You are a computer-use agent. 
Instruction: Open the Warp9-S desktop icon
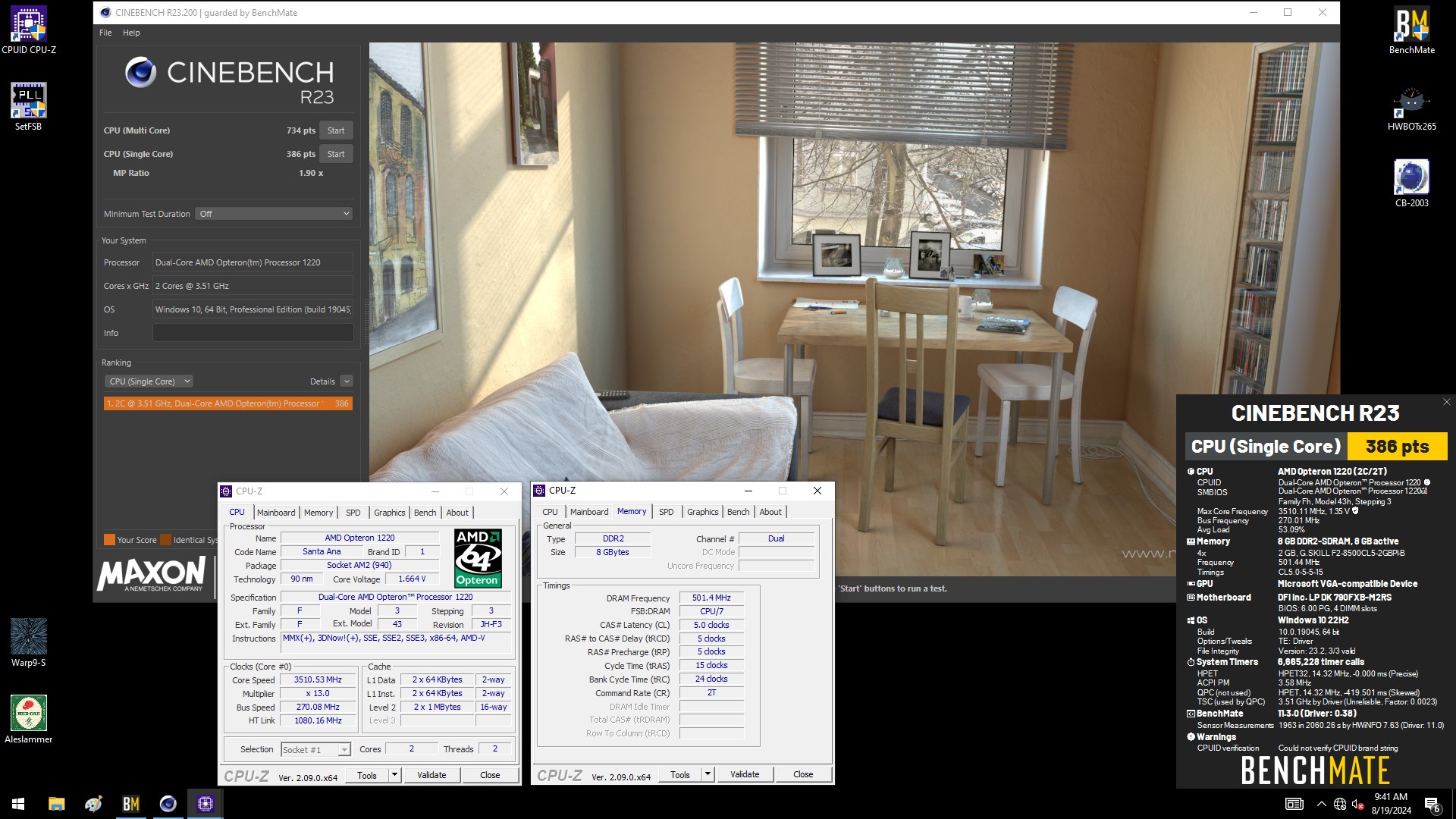29,643
